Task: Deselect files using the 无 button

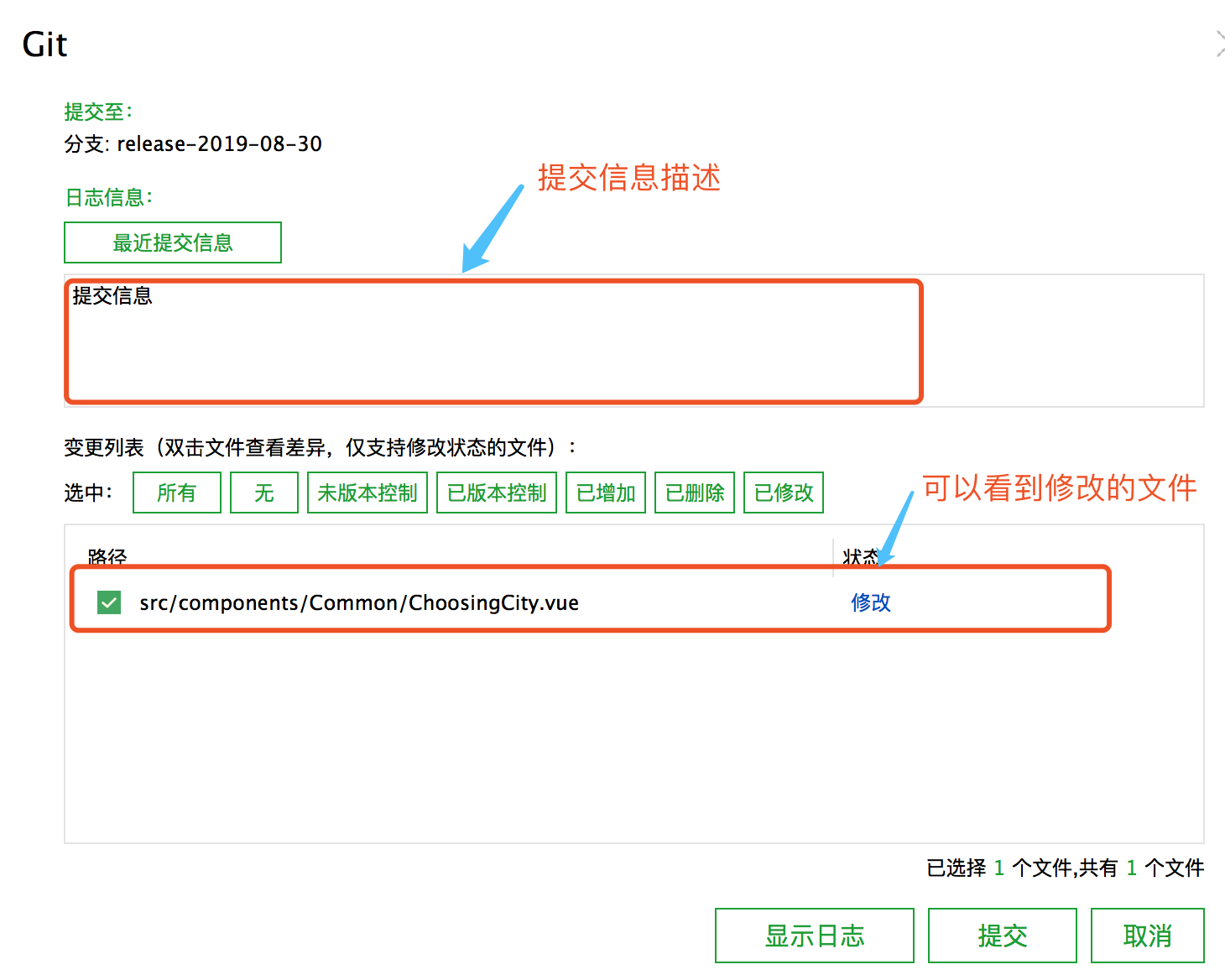Action: pyautogui.click(x=264, y=493)
